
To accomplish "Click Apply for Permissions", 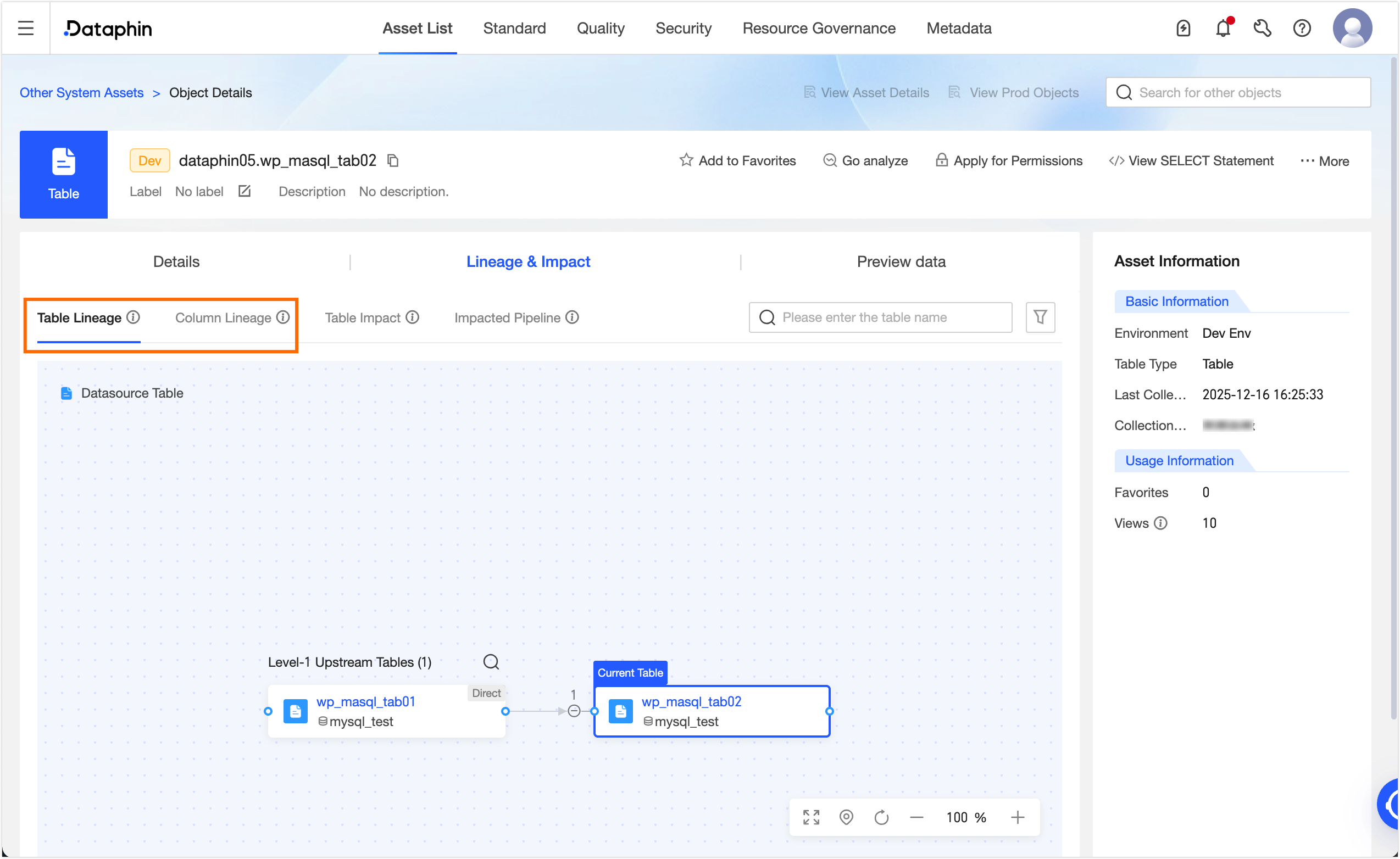I will 1009,161.
